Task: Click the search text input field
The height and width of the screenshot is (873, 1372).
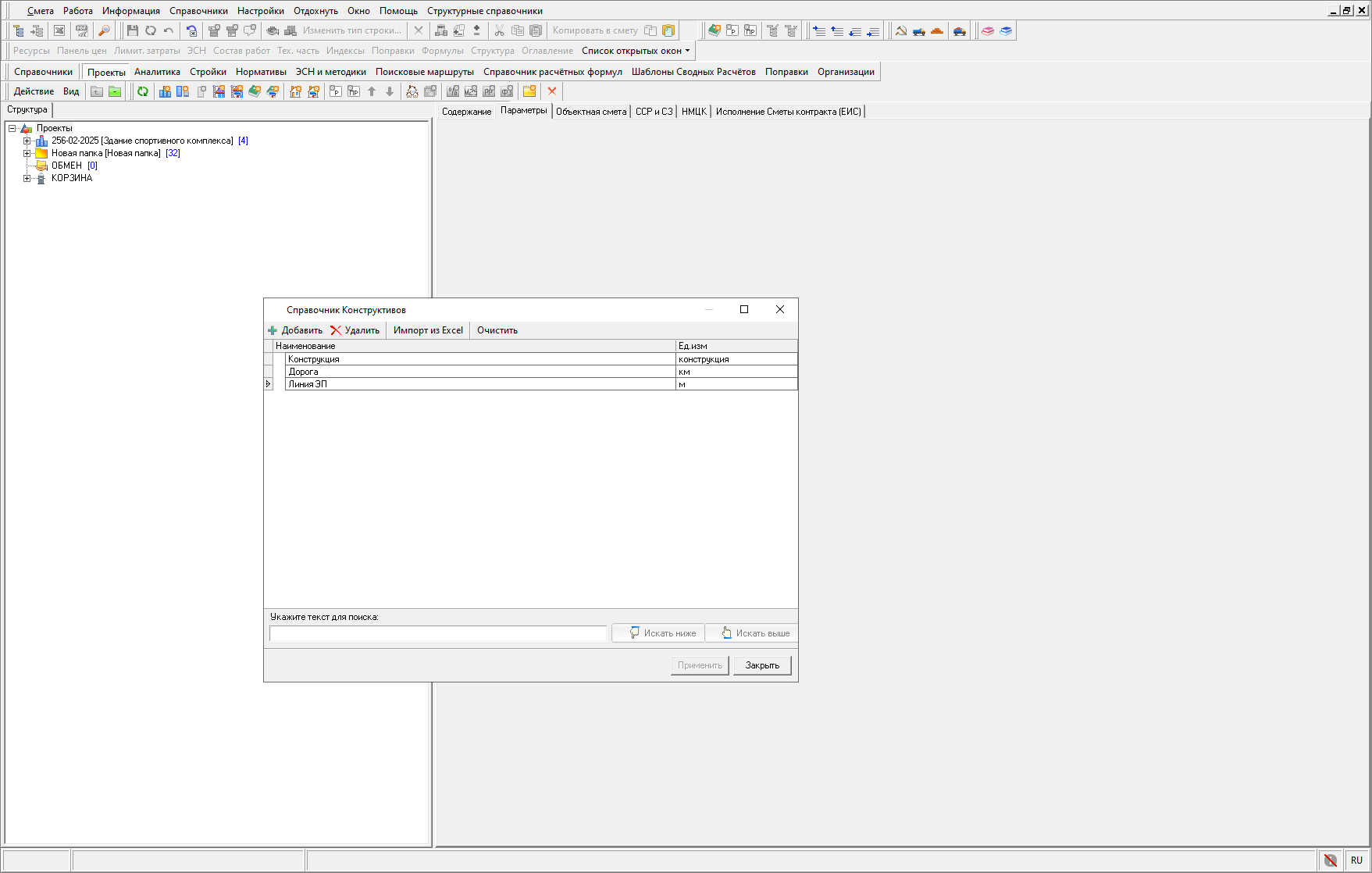Action: pyautogui.click(x=437, y=633)
